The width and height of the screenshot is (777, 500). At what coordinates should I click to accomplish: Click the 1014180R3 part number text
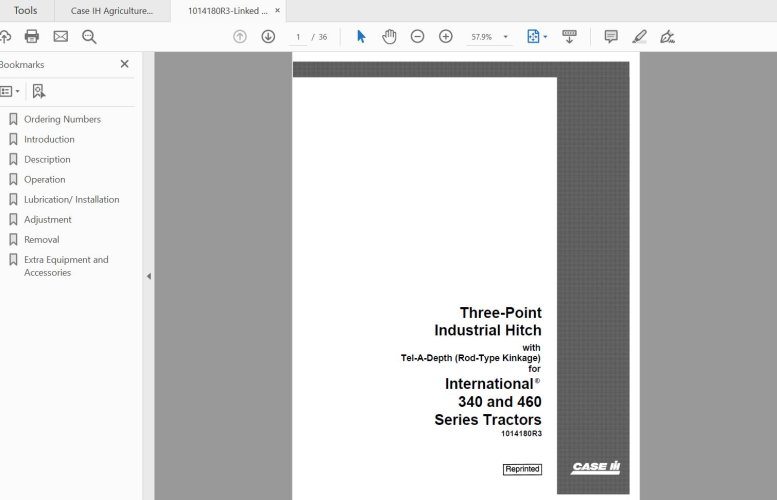[x=521, y=434]
